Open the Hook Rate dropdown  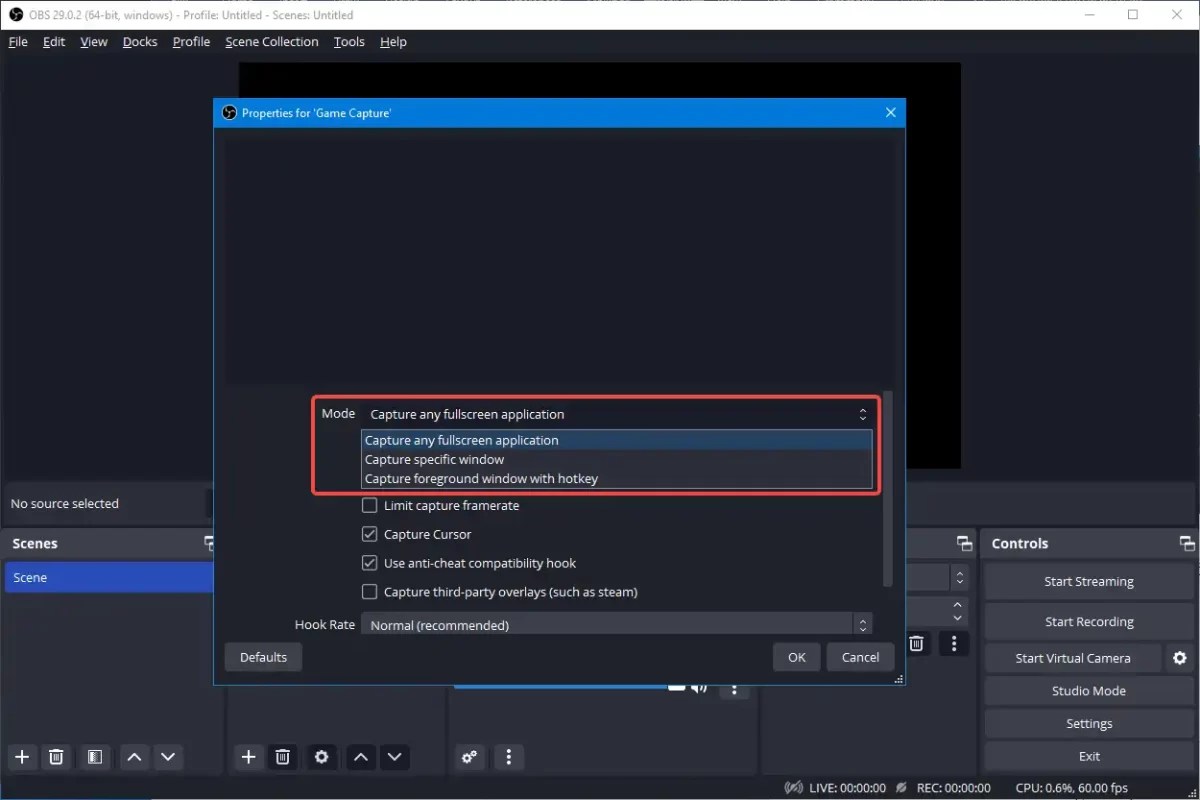point(615,624)
